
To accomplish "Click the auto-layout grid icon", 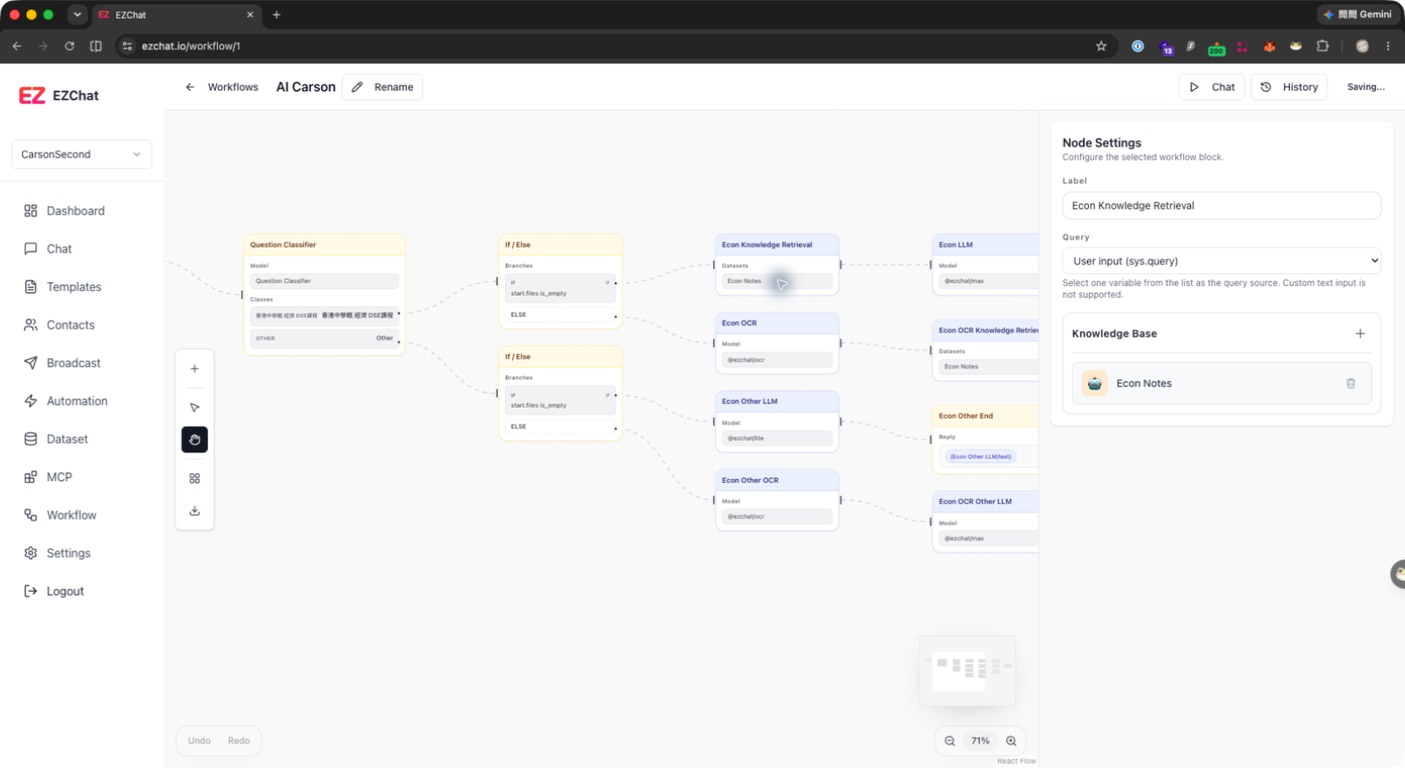I will 194,478.
